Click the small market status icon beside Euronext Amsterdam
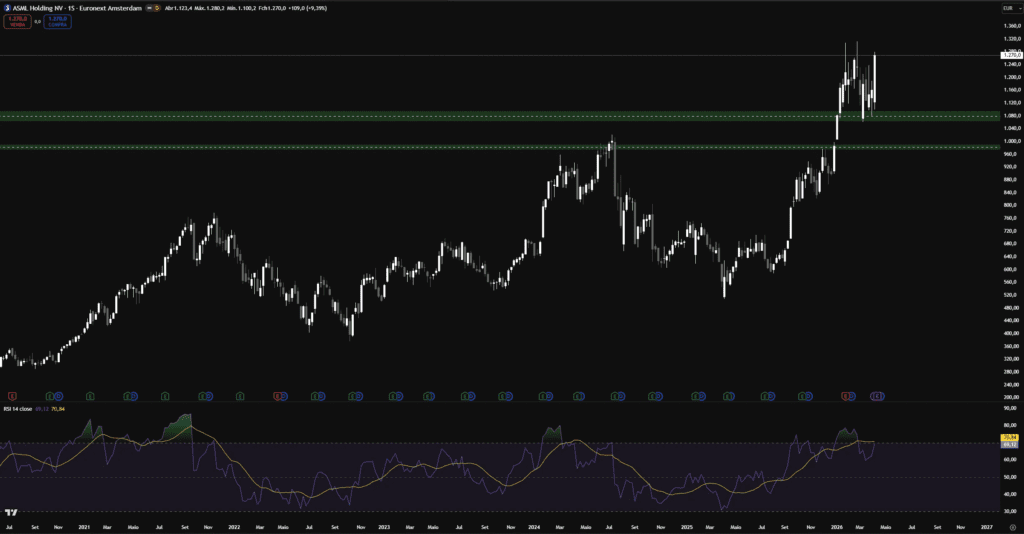The image size is (1024, 534). tap(149, 7)
